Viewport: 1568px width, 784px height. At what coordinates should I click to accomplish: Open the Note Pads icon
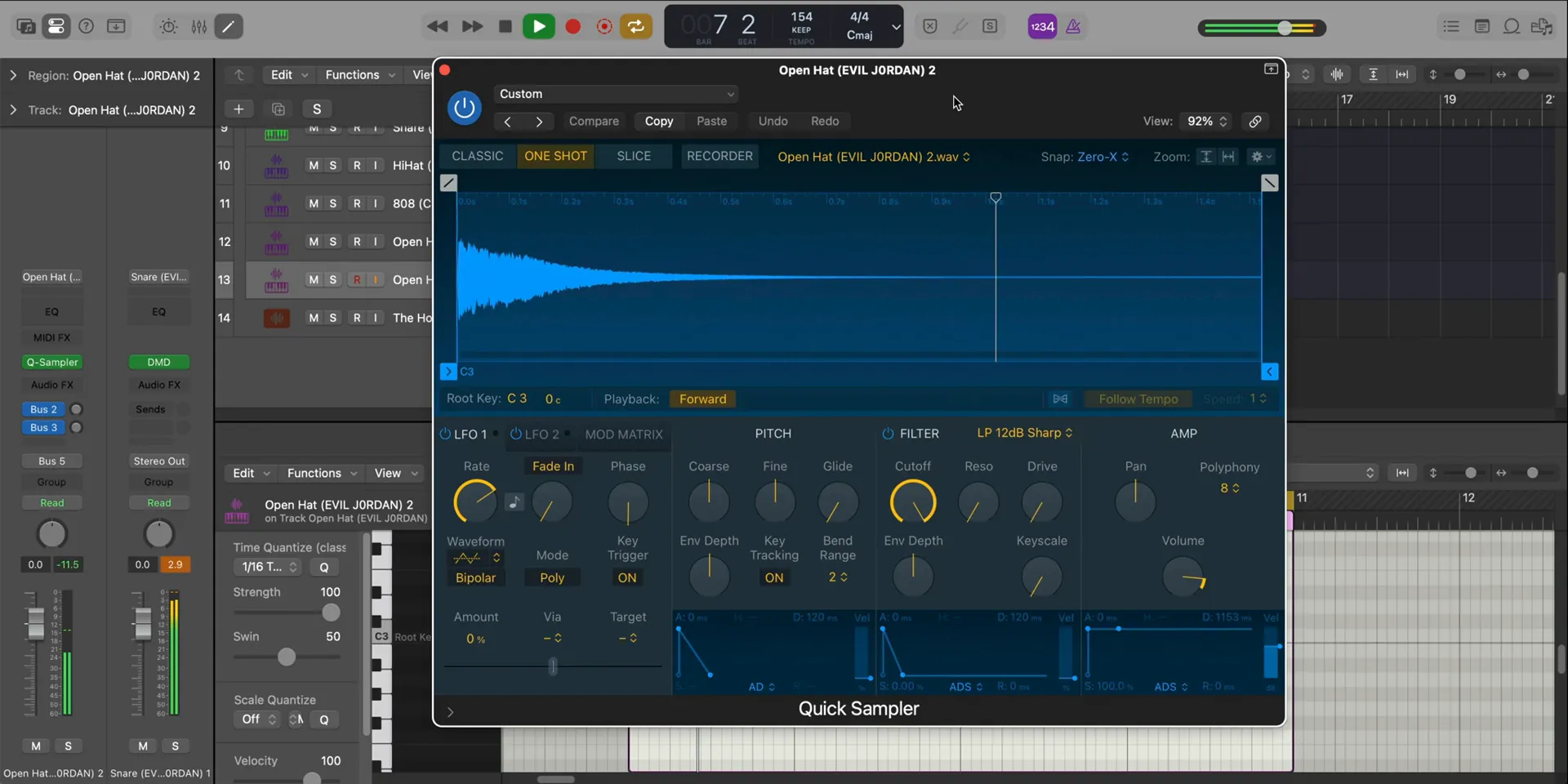point(1481,26)
